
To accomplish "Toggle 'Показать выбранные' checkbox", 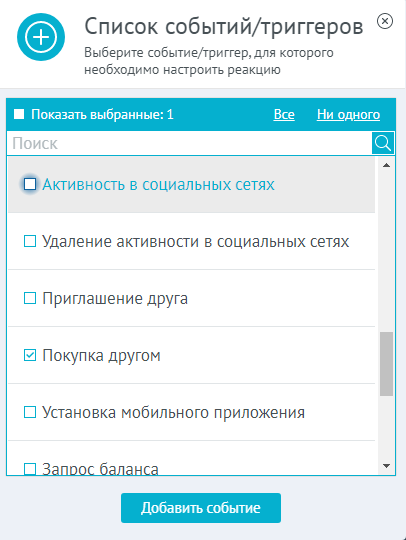I will (19, 114).
